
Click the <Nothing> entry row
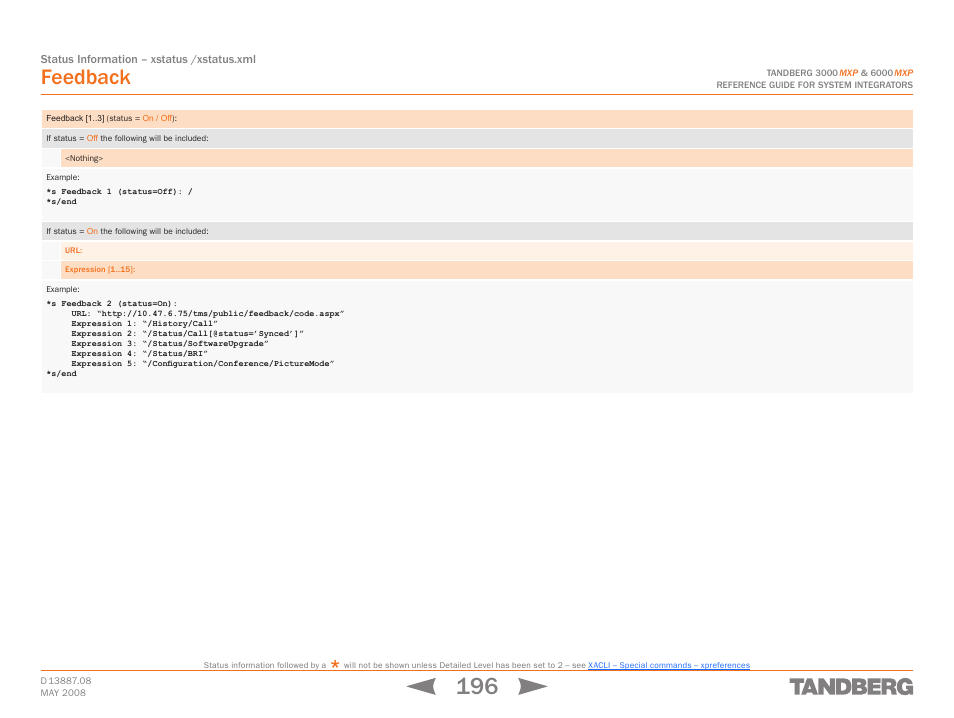(x=486, y=158)
